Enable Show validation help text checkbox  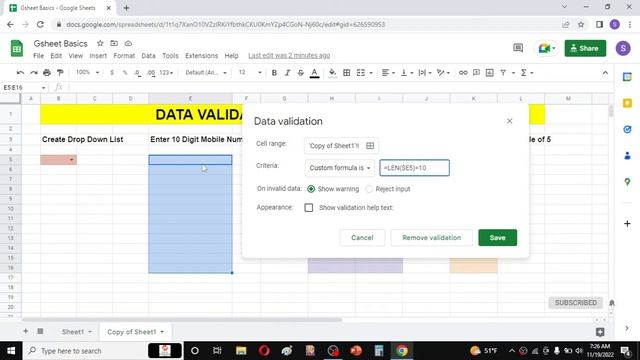[309, 208]
